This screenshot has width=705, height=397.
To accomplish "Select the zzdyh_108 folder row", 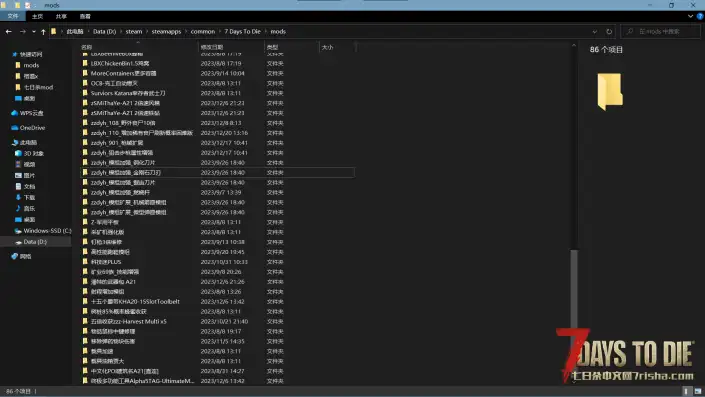I will click(x=218, y=123).
